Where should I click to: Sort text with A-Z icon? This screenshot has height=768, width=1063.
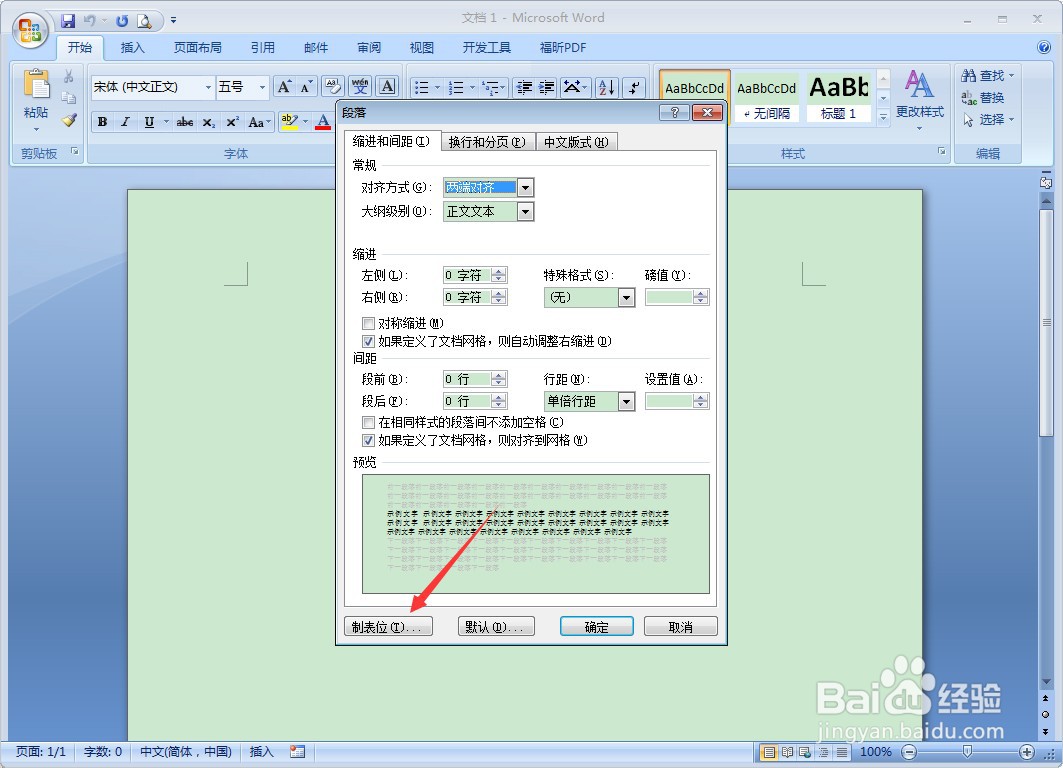(x=607, y=87)
